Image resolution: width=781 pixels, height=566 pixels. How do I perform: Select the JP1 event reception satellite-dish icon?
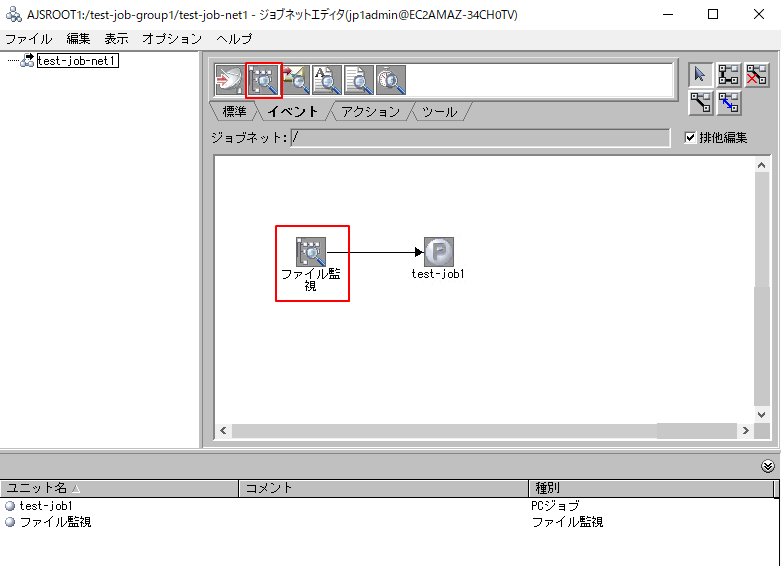click(x=229, y=80)
